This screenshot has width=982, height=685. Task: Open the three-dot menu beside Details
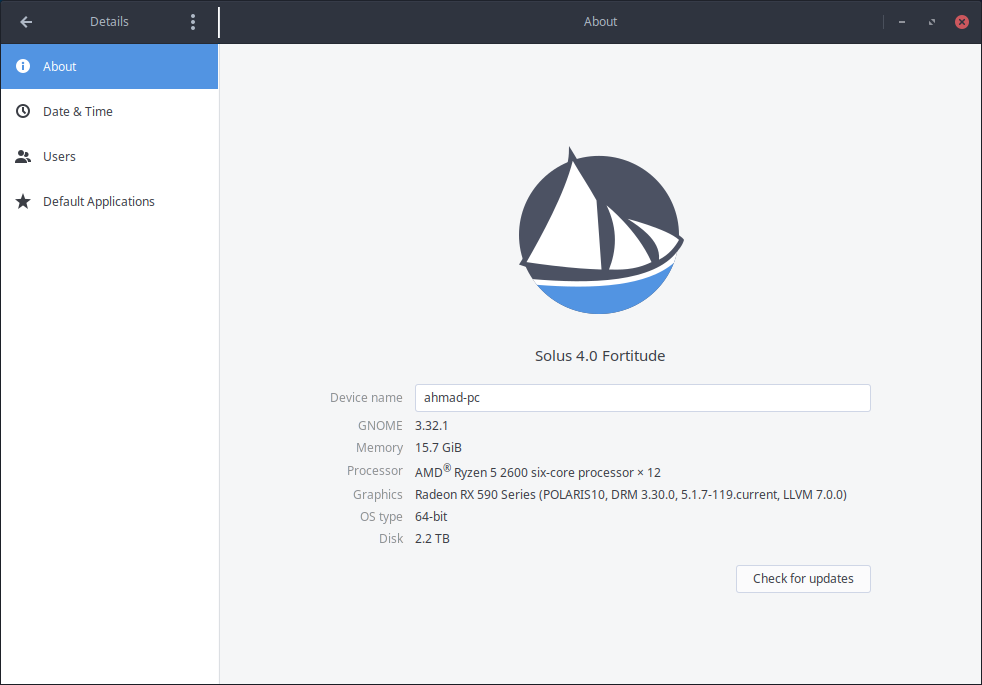click(193, 22)
